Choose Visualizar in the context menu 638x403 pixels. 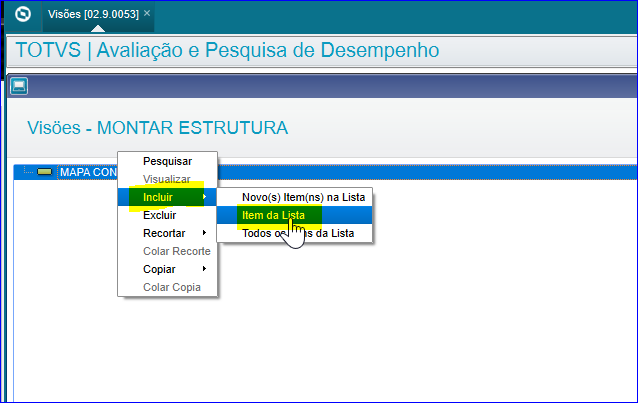tap(167, 179)
